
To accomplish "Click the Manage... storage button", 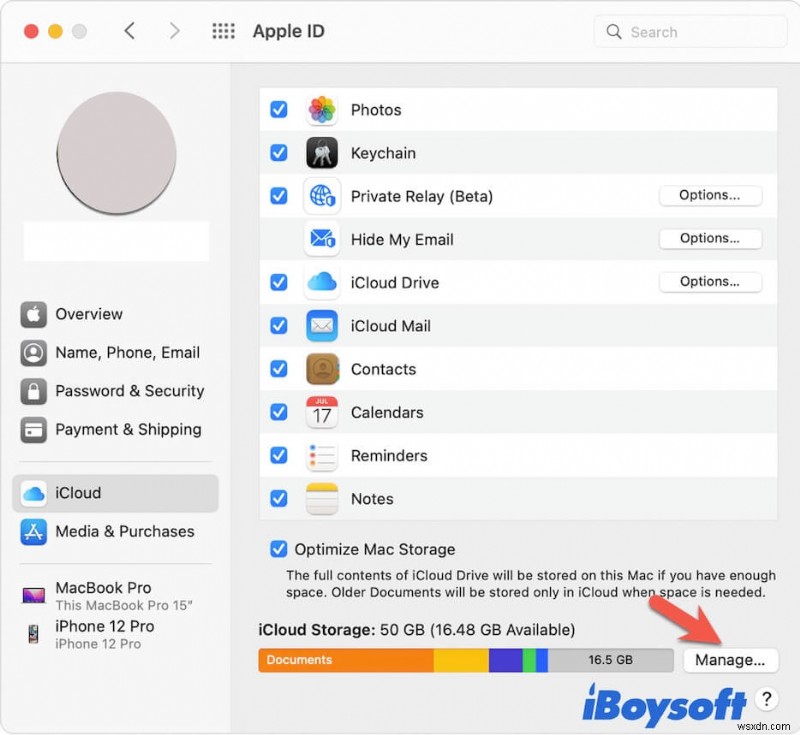I will coord(730,660).
